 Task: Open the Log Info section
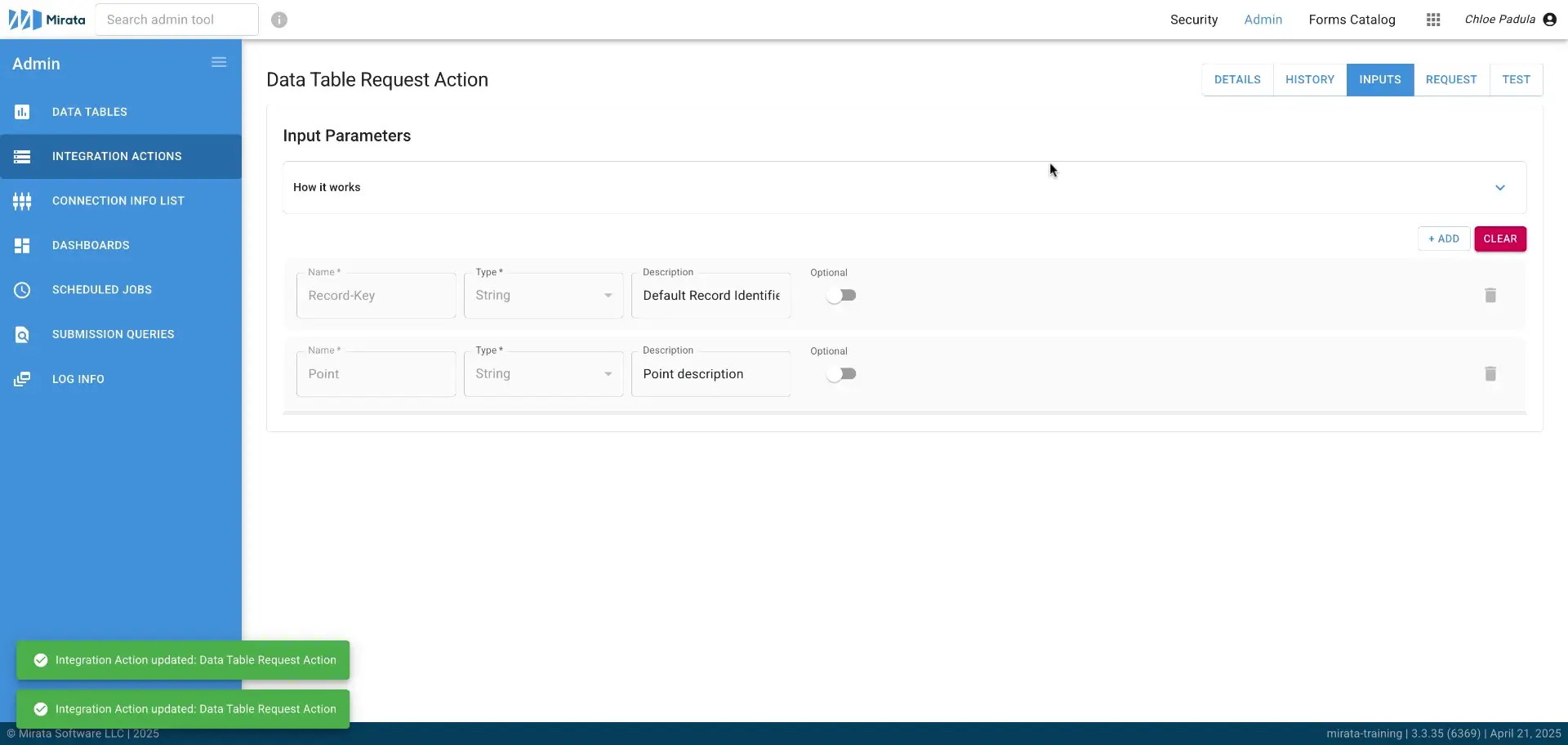pos(78,378)
